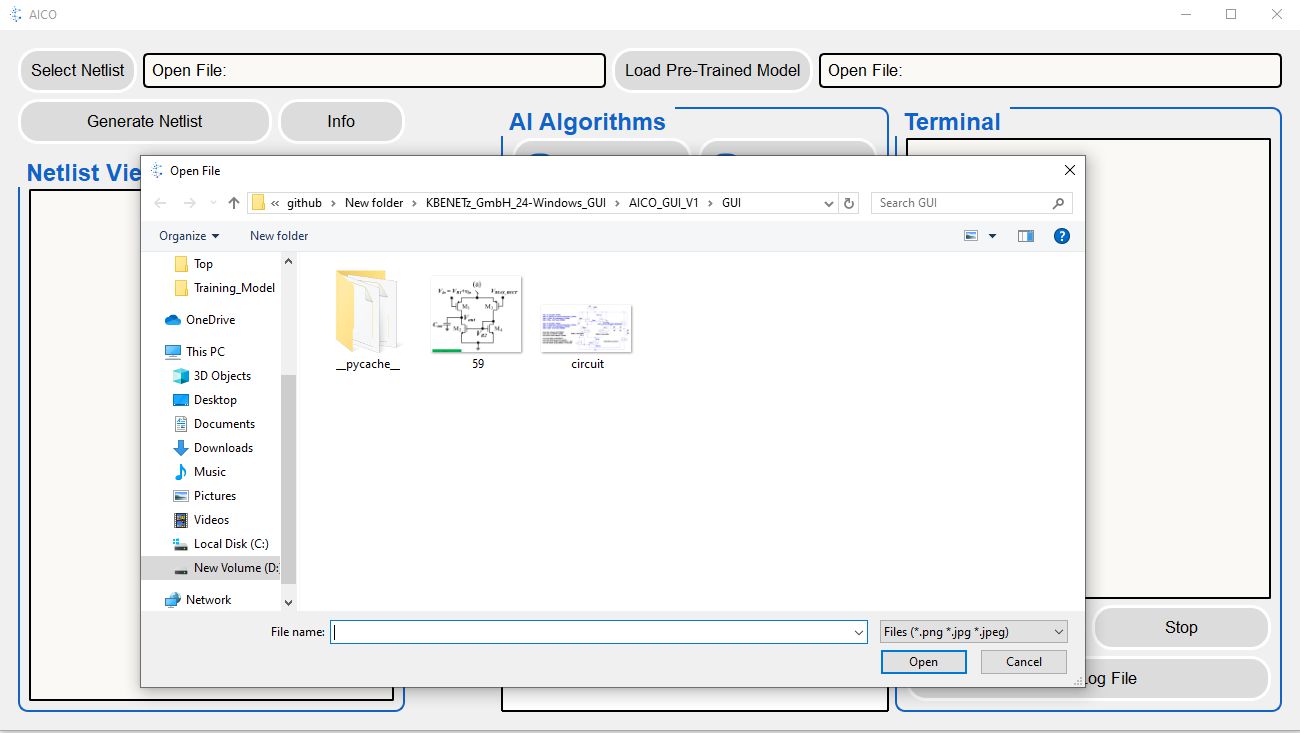Click the search magnifier icon
This screenshot has height=733, width=1300.
point(1058,203)
